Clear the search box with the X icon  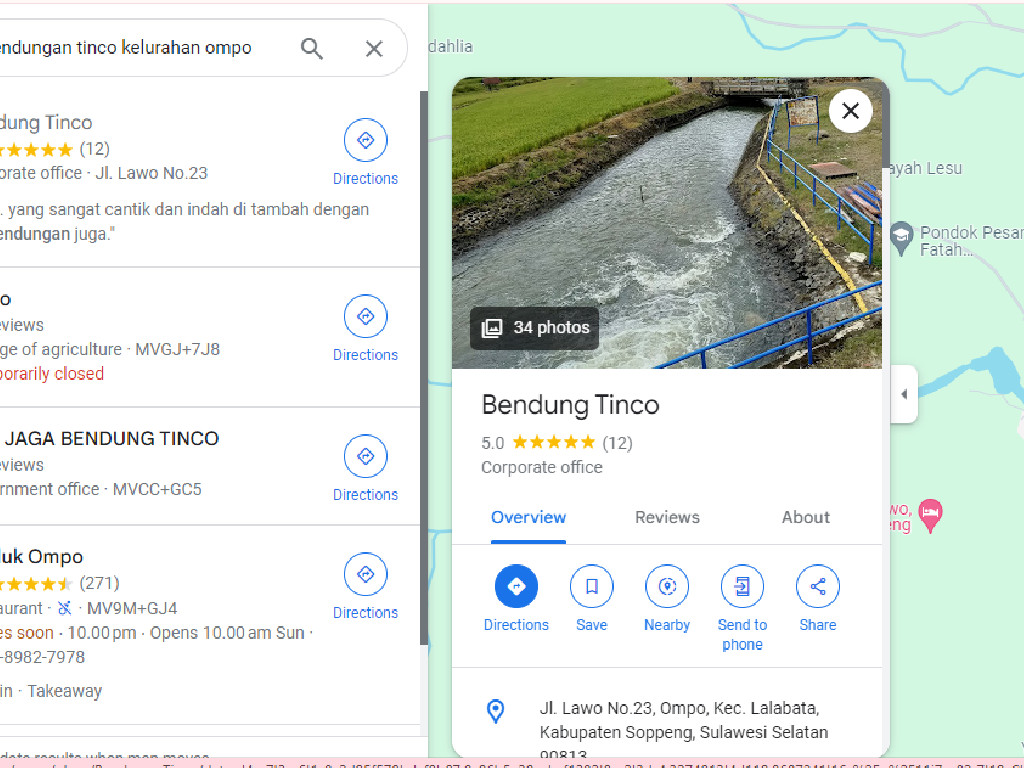[374, 48]
